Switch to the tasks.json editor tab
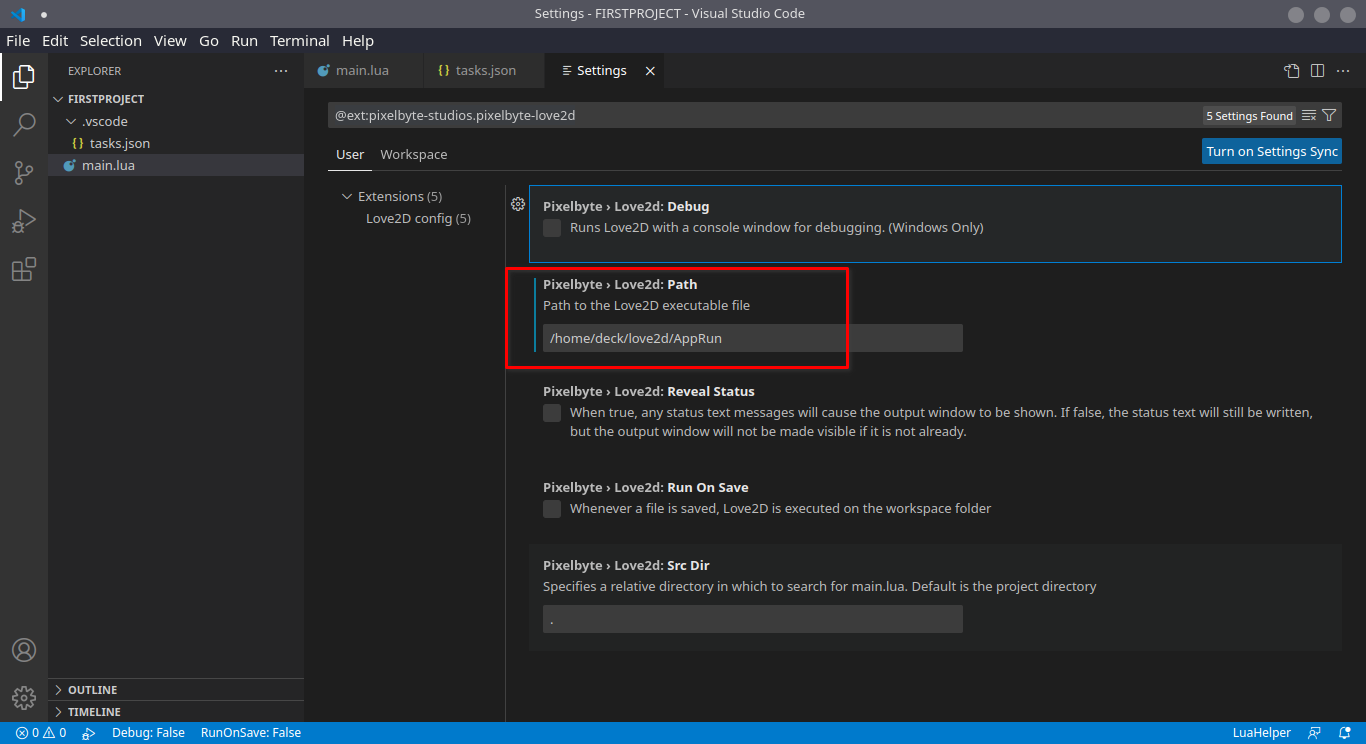1366x744 pixels. pyautogui.click(x=485, y=71)
